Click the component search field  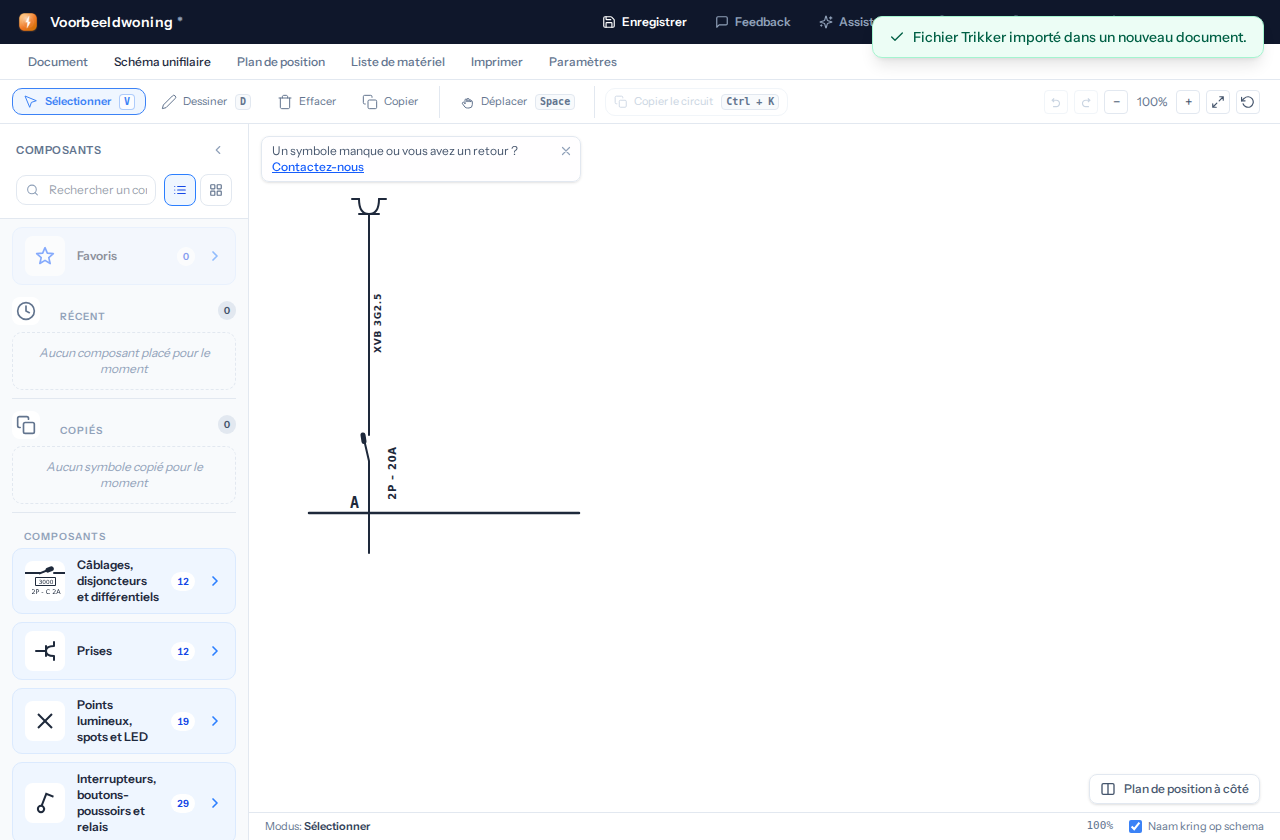(x=86, y=190)
